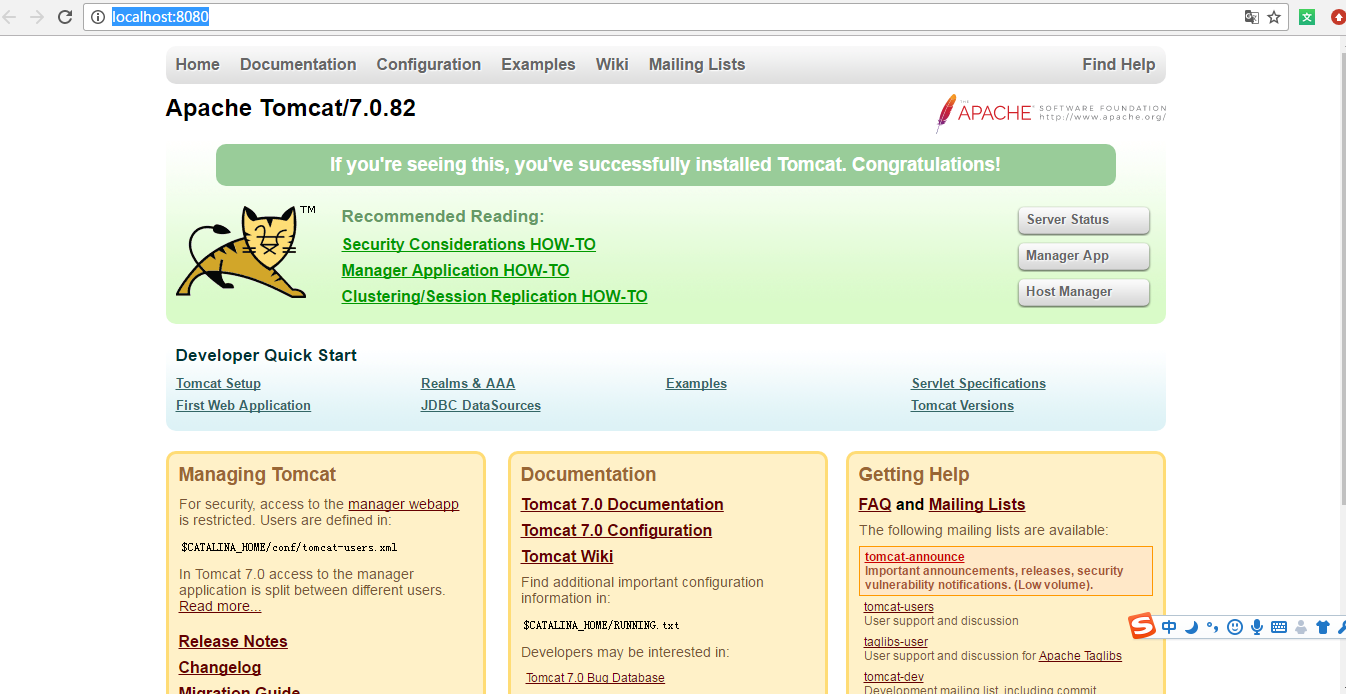1346x694 pixels.
Task: Click the Sogou S logo on IME bar
Action: tap(1142, 626)
